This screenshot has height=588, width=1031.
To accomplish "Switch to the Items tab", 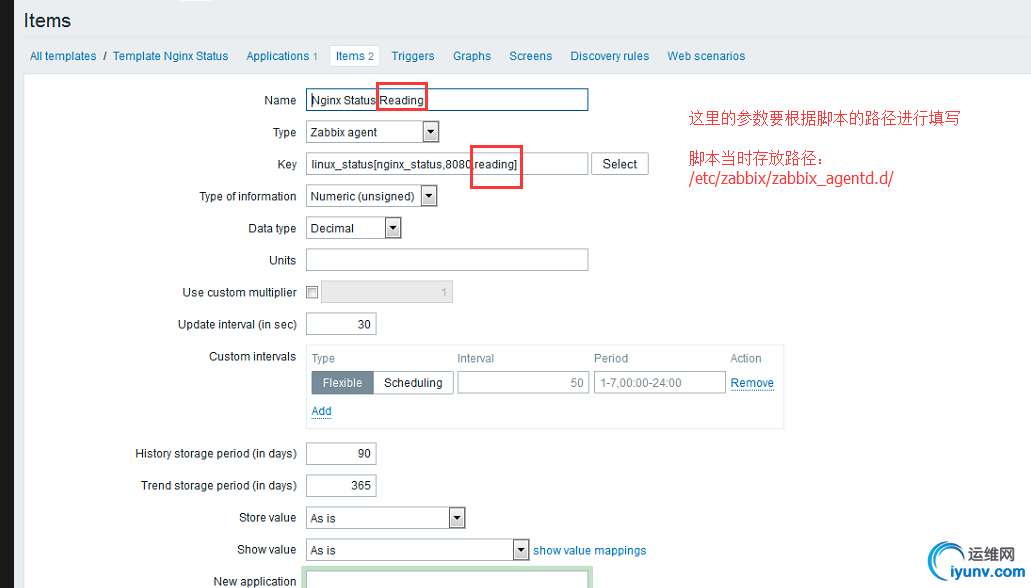I will [x=354, y=56].
